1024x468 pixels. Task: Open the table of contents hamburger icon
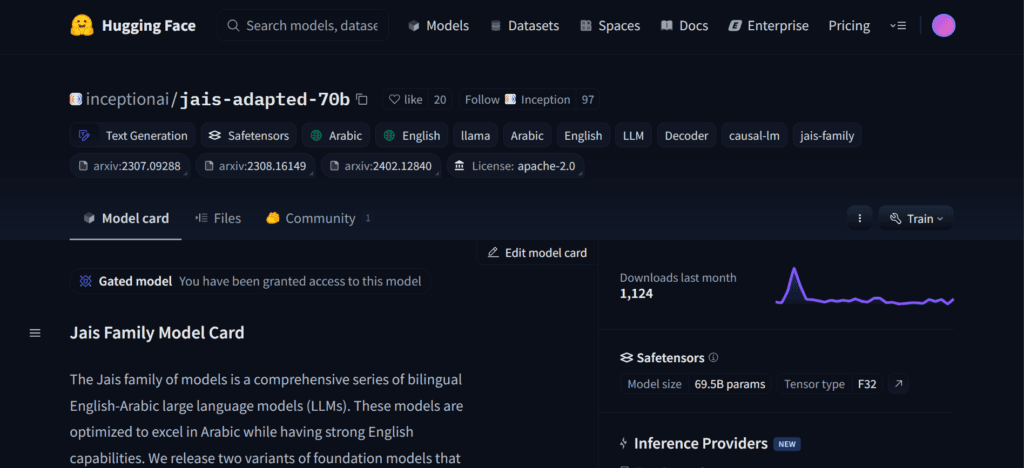(35, 333)
